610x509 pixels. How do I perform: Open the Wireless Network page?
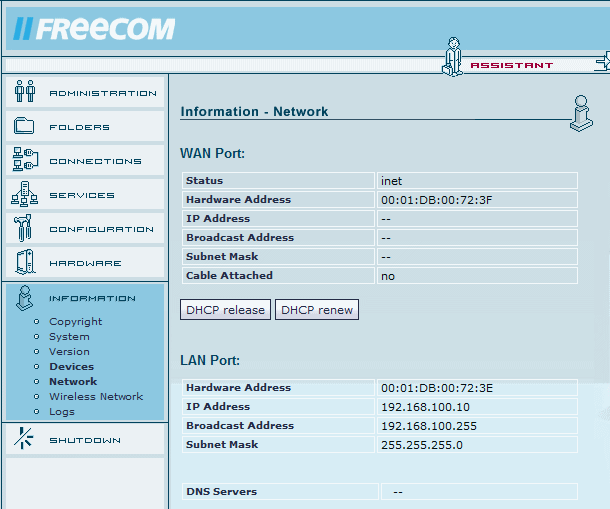[96, 397]
